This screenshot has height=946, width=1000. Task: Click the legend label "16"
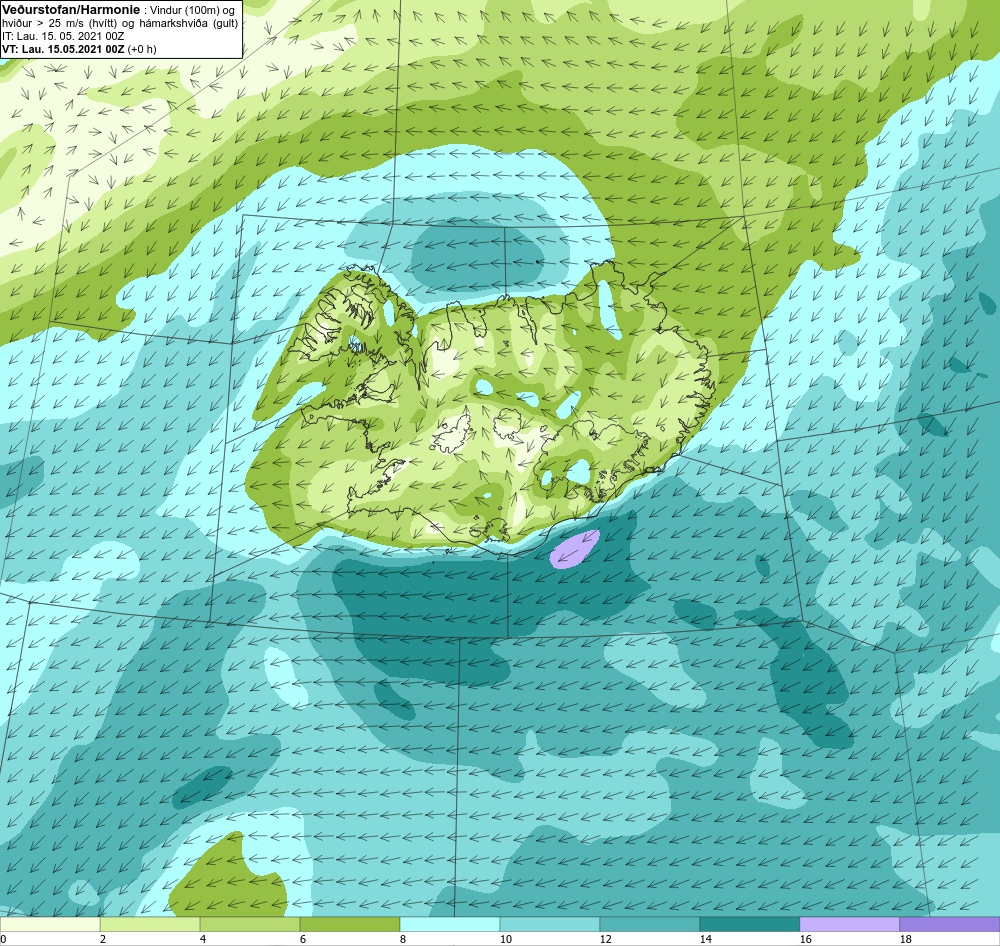805,939
